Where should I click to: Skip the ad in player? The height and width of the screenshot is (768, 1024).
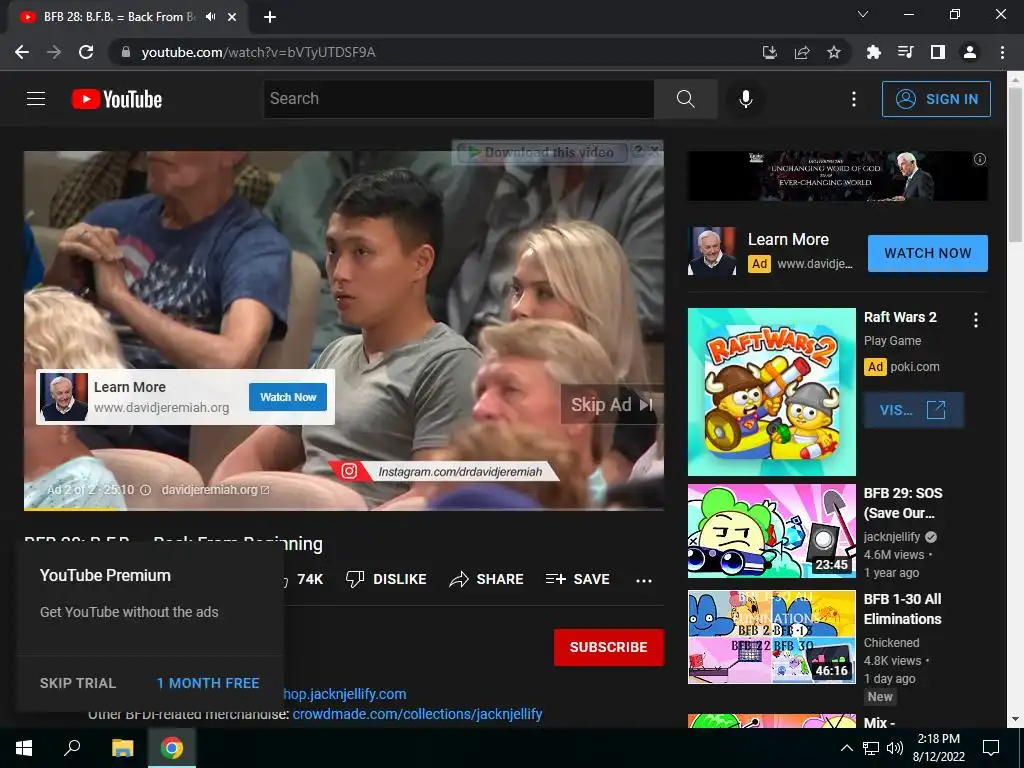point(611,405)
